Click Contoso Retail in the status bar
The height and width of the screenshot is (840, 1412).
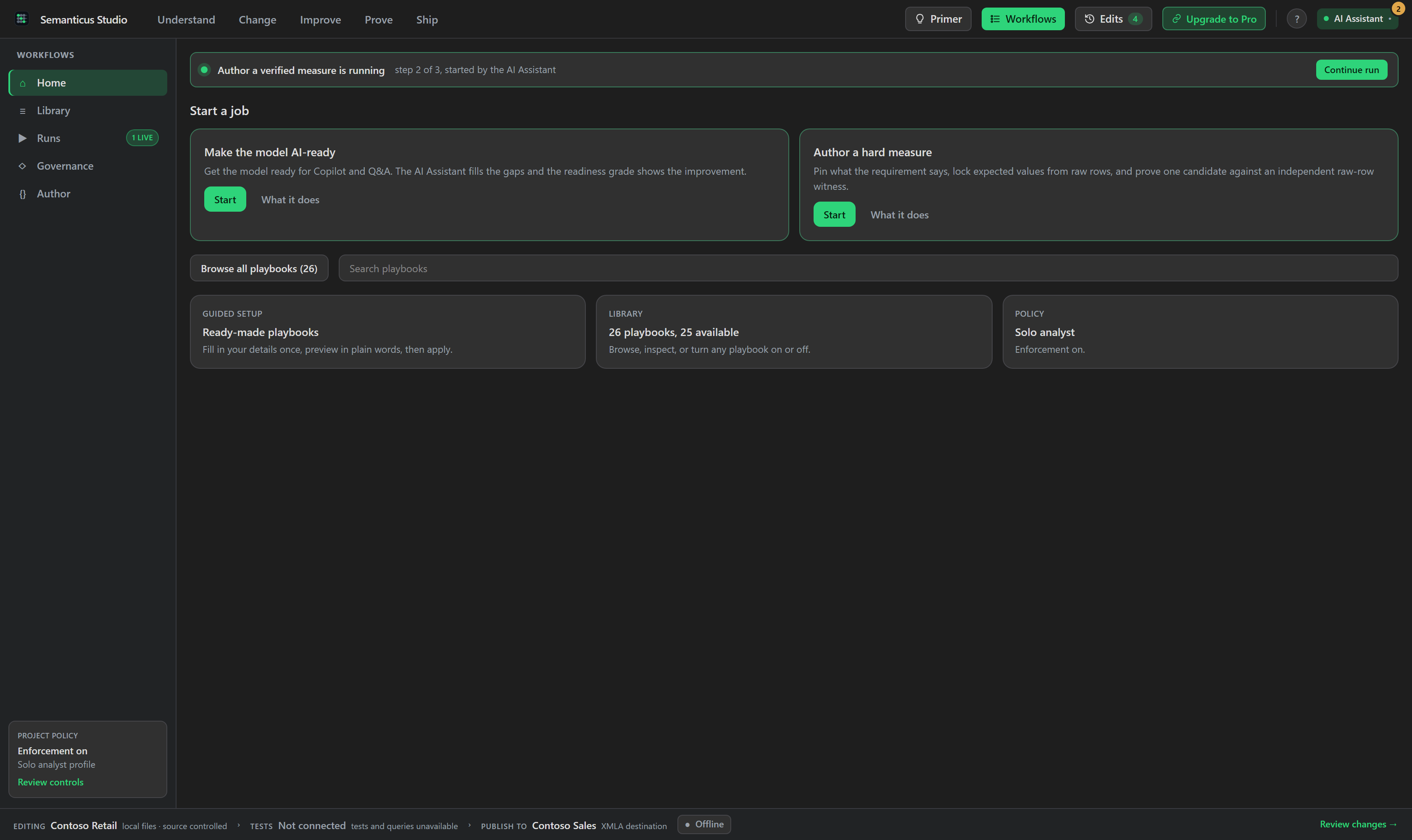coord(84,826)
